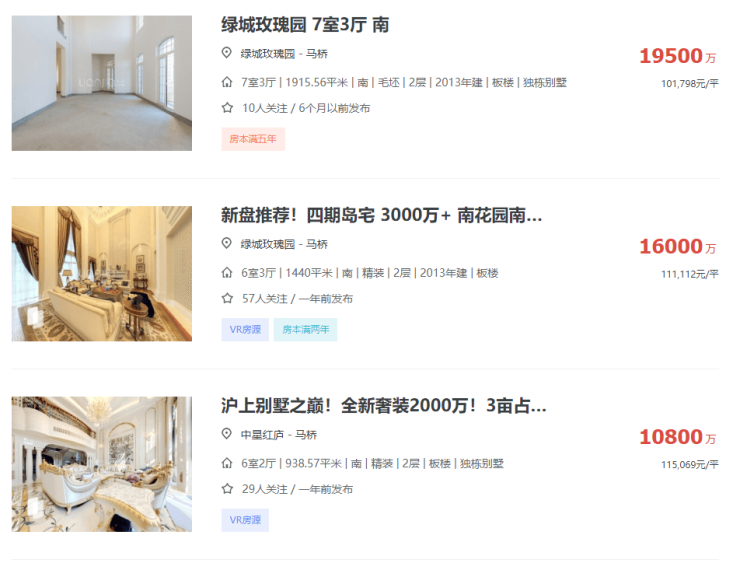Click the star follow icon beside 29人关注

click(227, 488)
